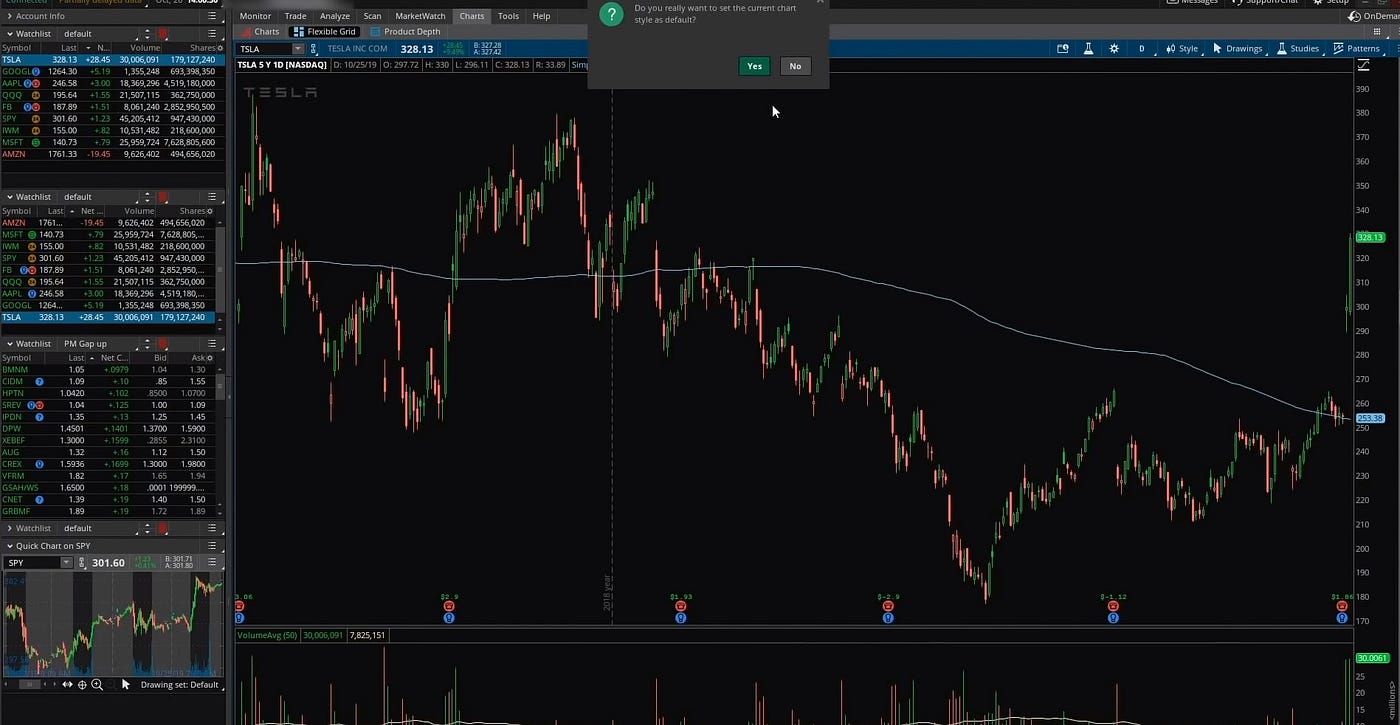The height and width of the screenshot is (725, 1400).
Task: Go to the Scan tab
Action: tap(372, 16)
